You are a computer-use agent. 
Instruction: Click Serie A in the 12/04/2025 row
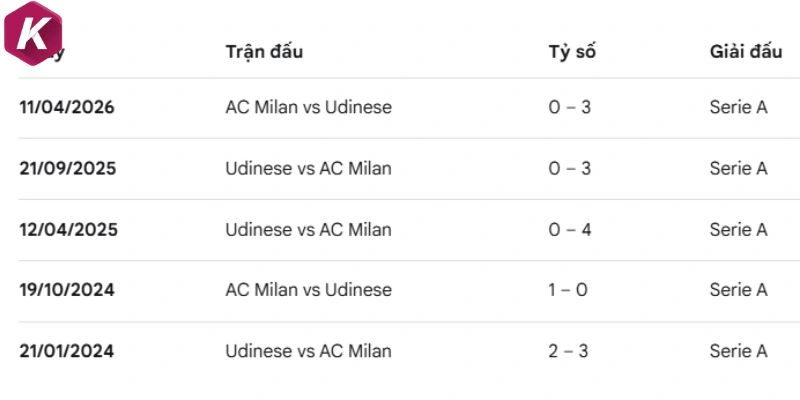pyautogui.click(x=738, y=230)
